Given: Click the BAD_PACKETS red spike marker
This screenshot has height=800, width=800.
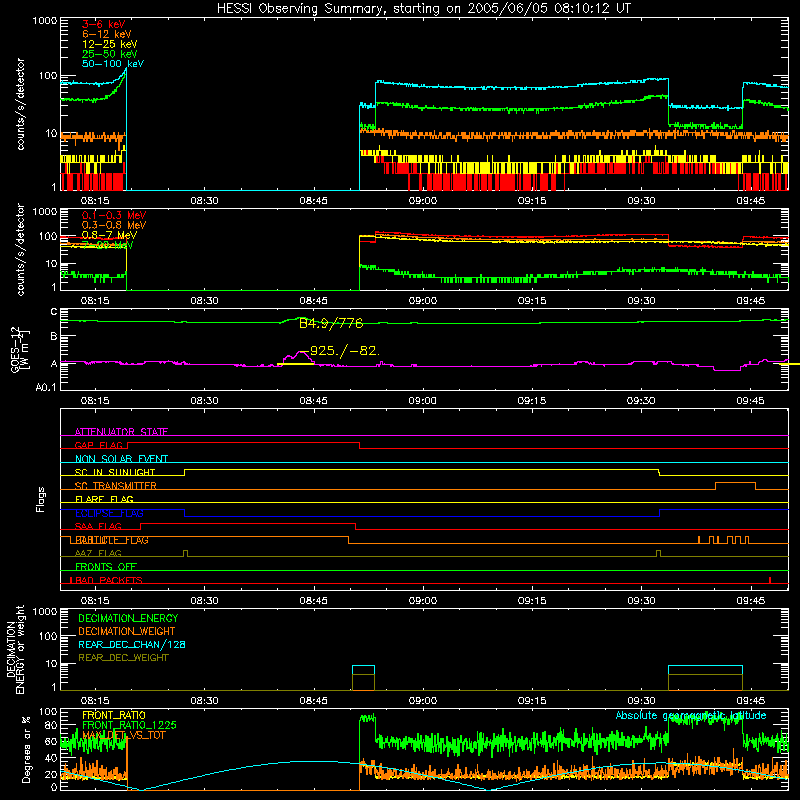Looking at the screenshot, I should 770,580.
